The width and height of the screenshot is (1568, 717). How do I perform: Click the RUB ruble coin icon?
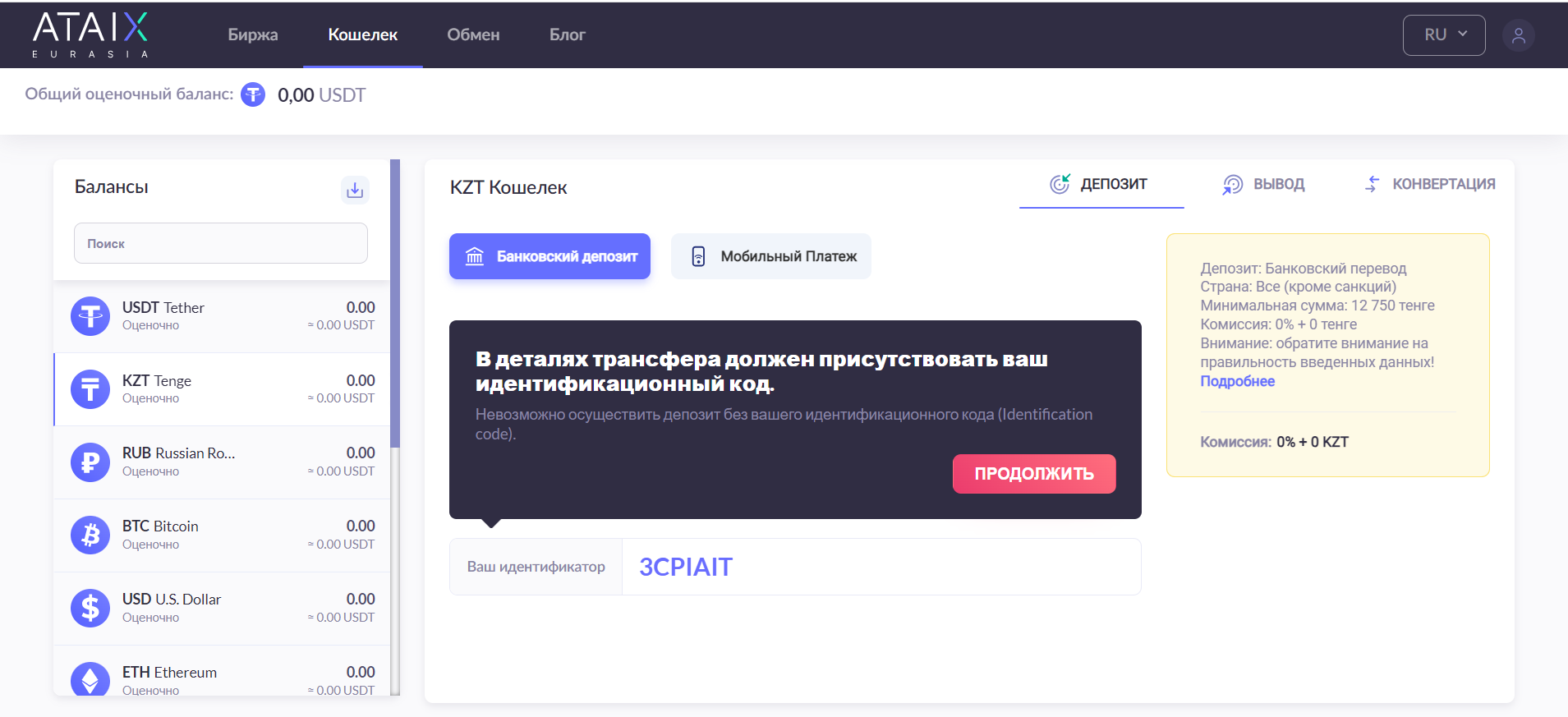90,462
